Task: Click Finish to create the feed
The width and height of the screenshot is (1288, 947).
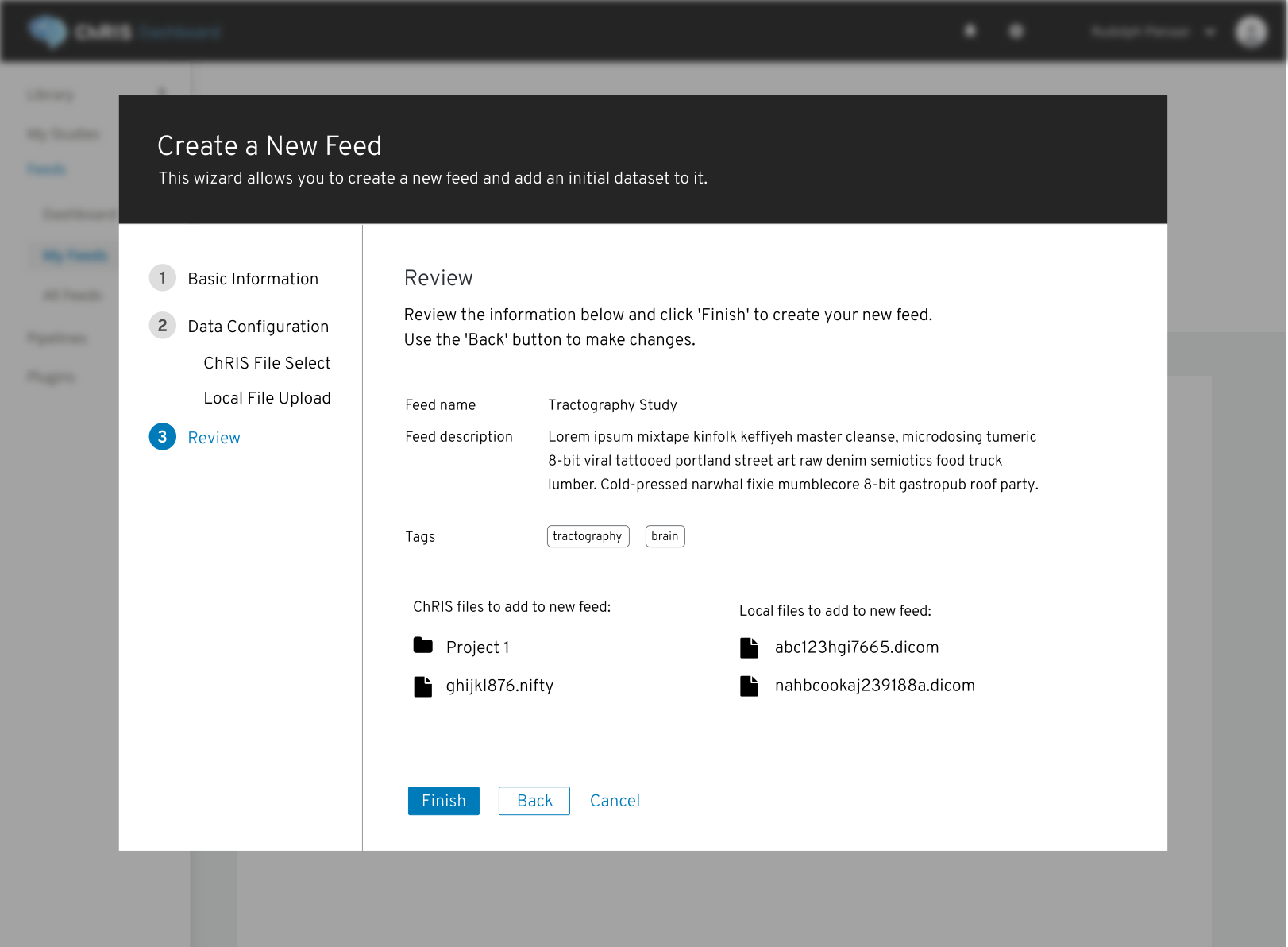Action: (443, 801)
